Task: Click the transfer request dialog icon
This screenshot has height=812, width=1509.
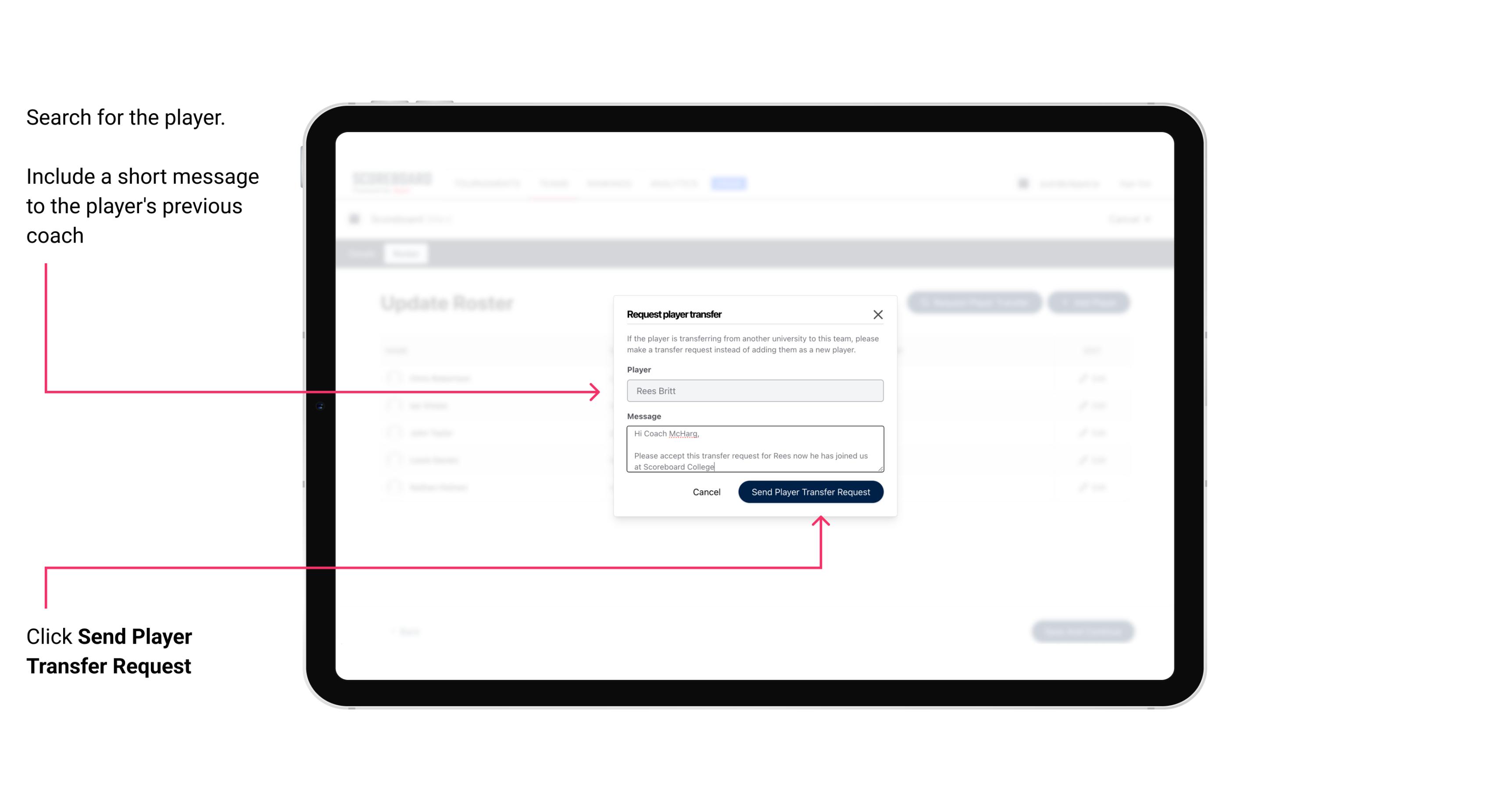Action: (878, 314)
